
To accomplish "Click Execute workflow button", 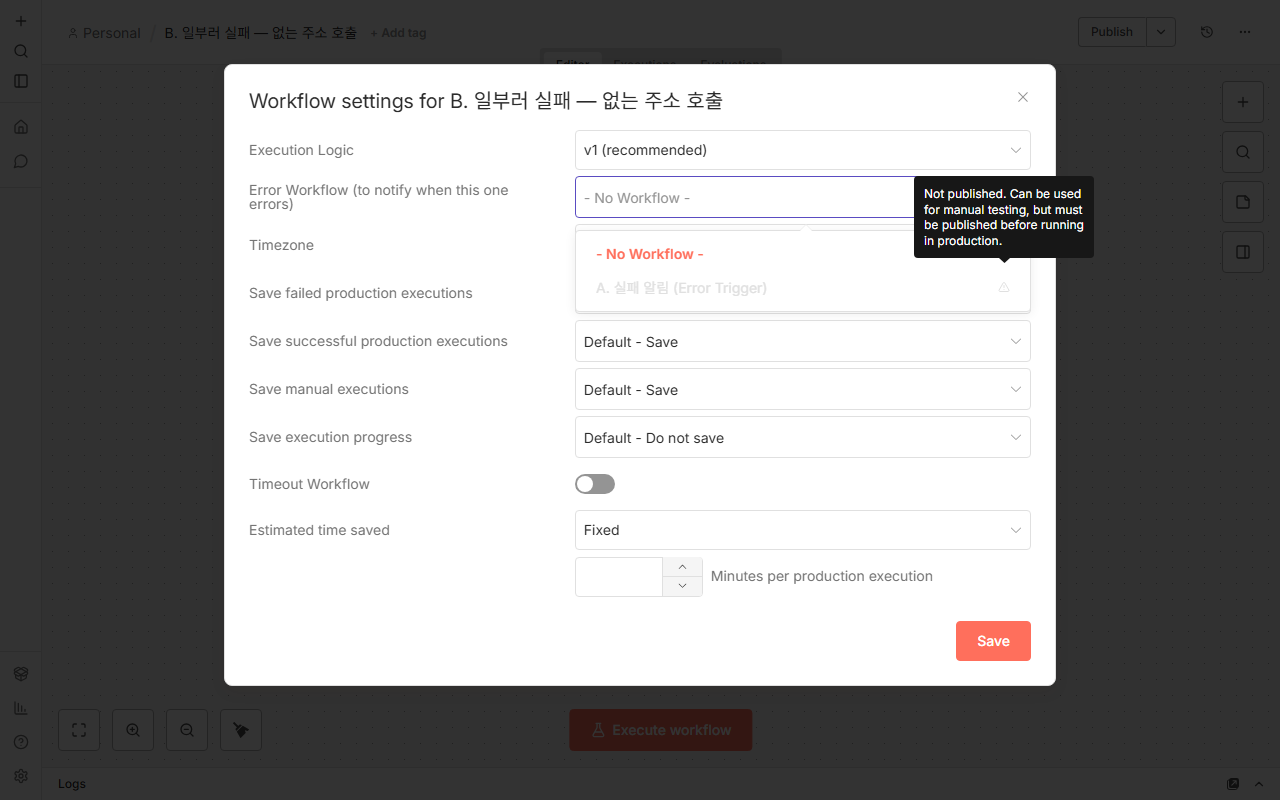I will point(660,730).
